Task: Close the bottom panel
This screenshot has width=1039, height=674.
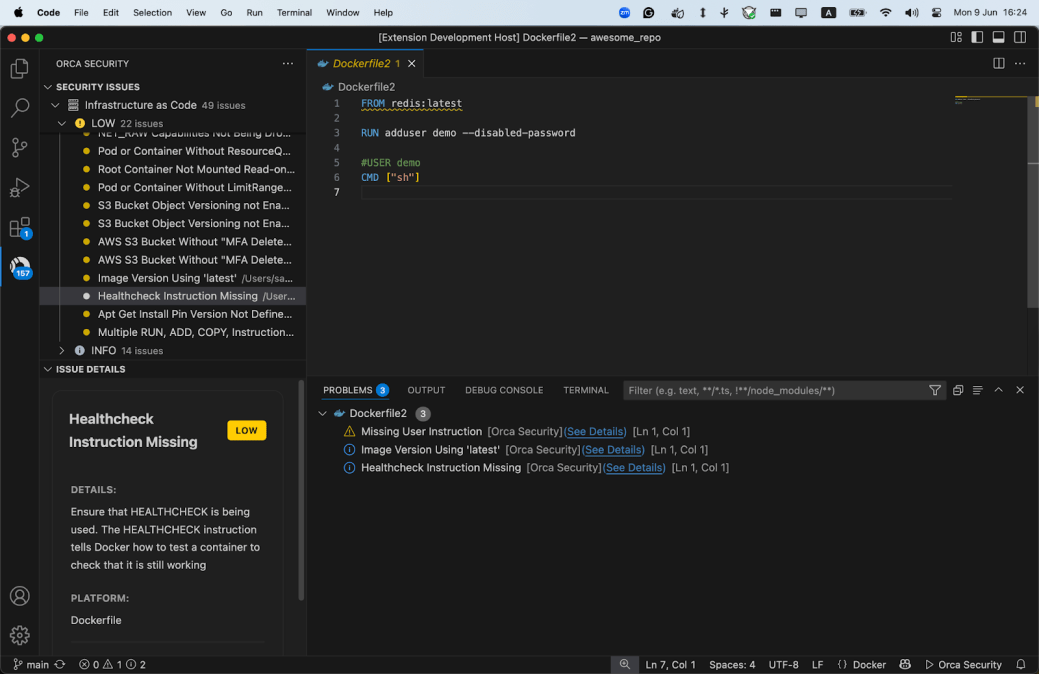Action: pos(1020,390)
